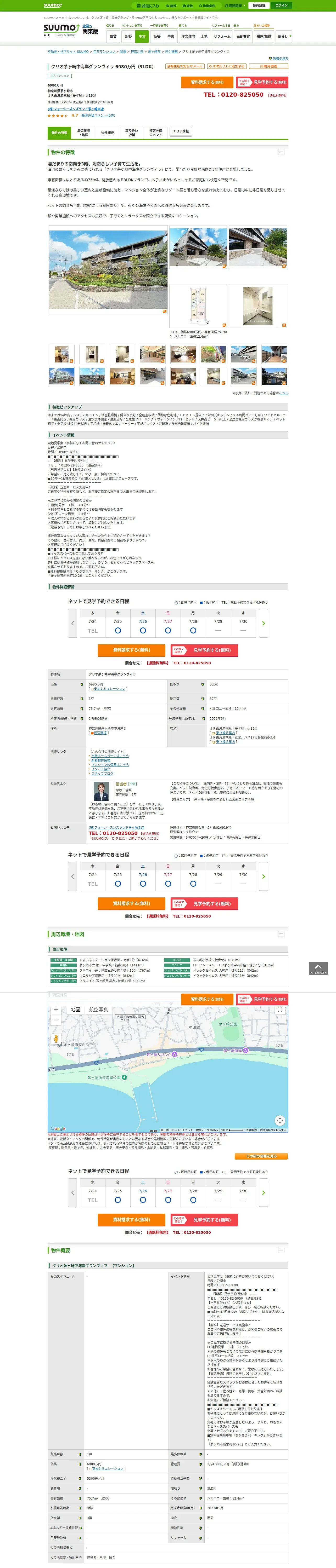This screenshot has height=1568, width=336.
Task: Show next week in first schedule
Action: coord(264,623)
